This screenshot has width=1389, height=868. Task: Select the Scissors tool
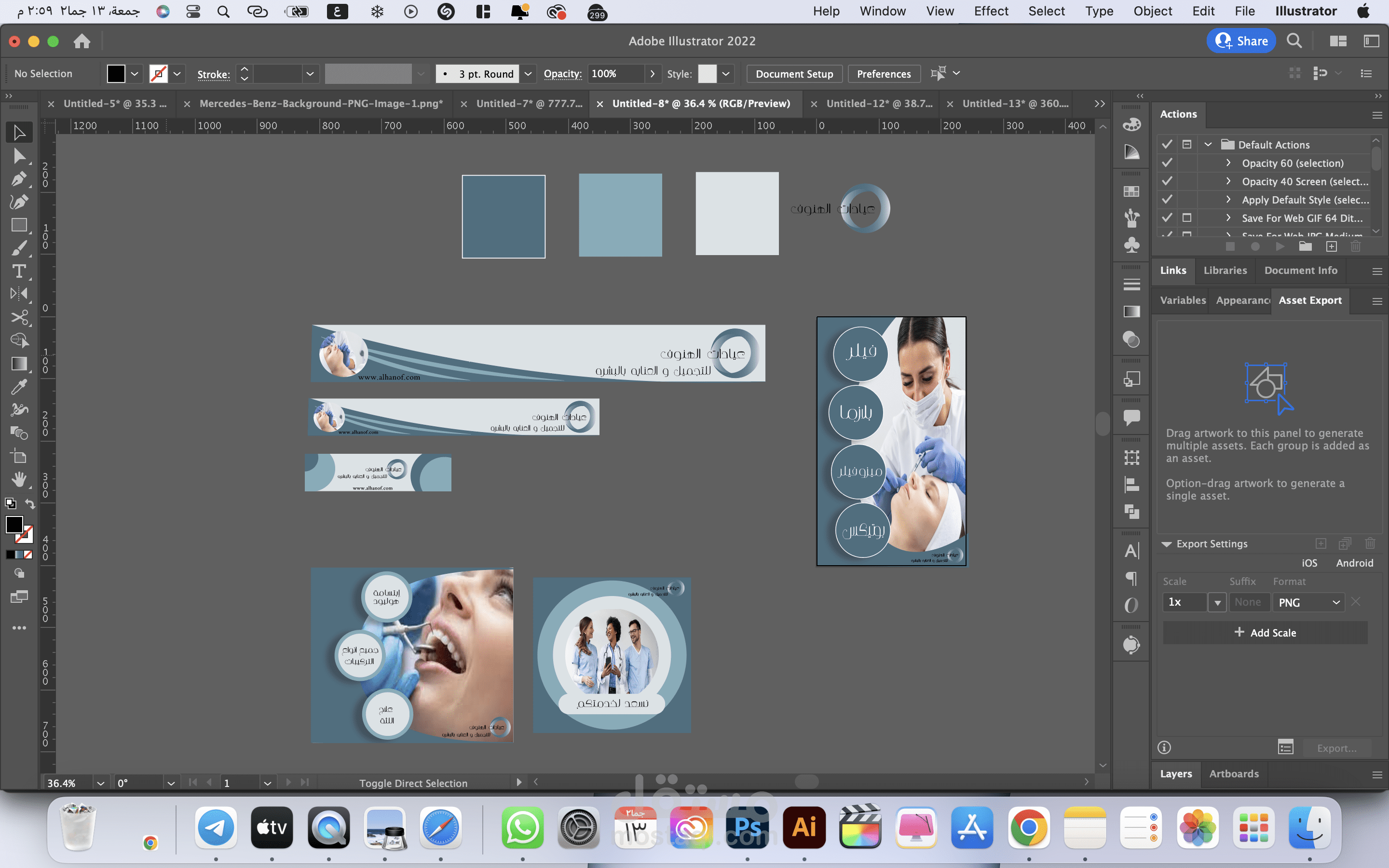tap(18, 317)
